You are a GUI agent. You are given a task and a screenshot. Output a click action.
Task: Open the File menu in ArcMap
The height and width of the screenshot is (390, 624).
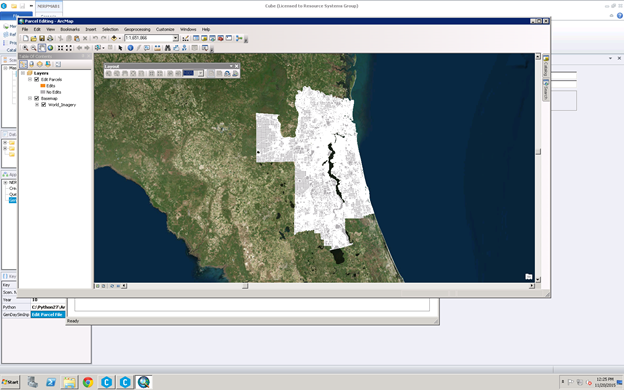(25, 29)
